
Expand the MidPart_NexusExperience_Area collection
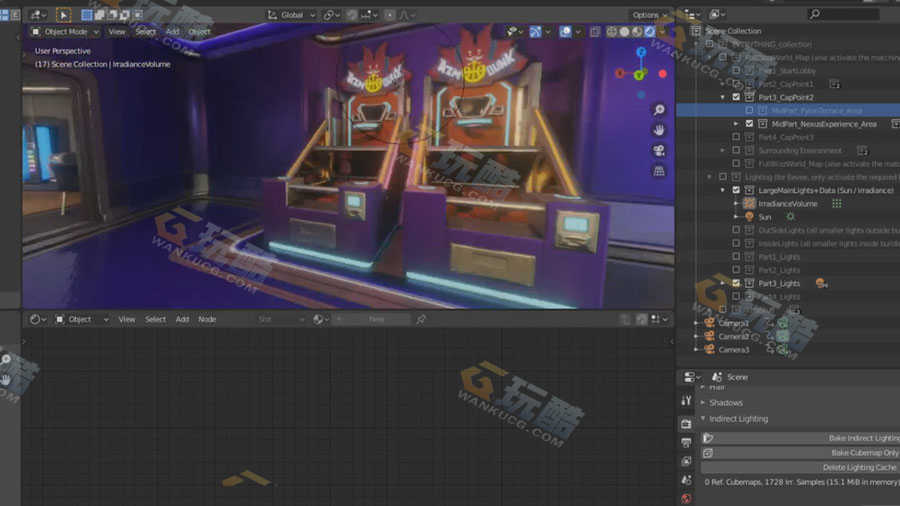pyautogui.click(x=736, y=124)
